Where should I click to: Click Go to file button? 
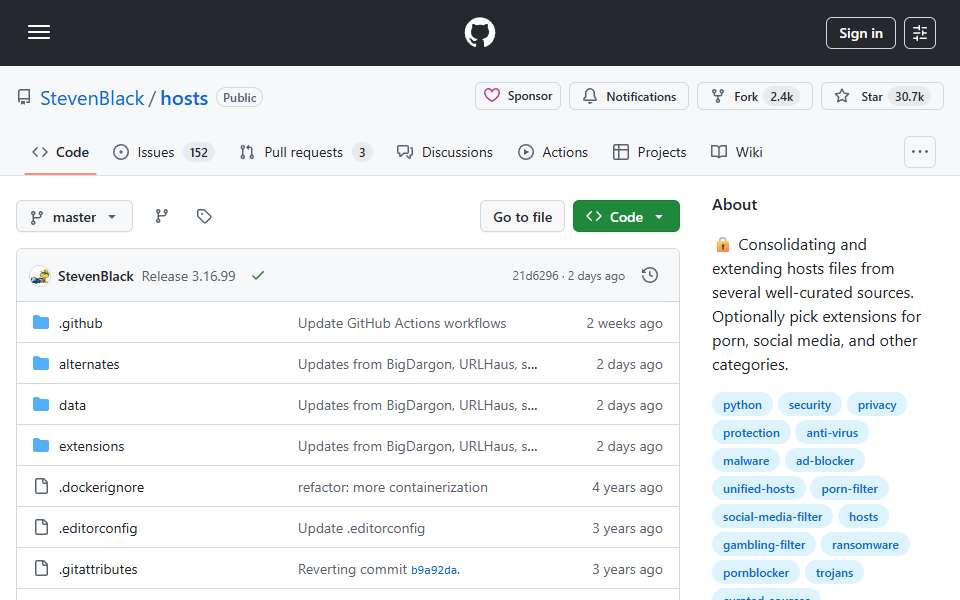click(522, 217)
